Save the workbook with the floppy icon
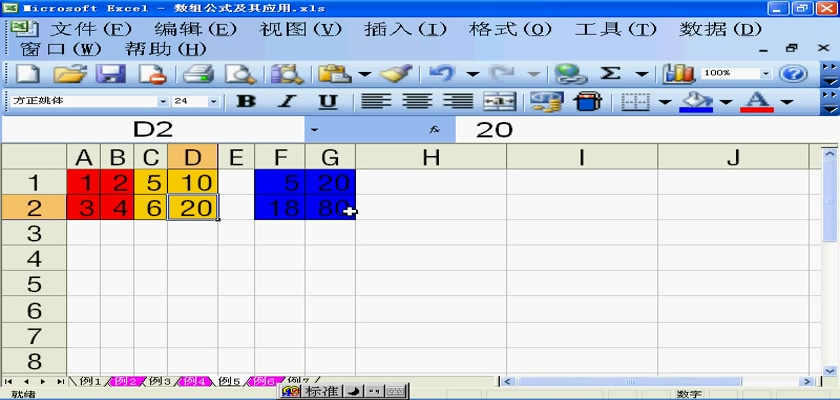 pos(110,74)
